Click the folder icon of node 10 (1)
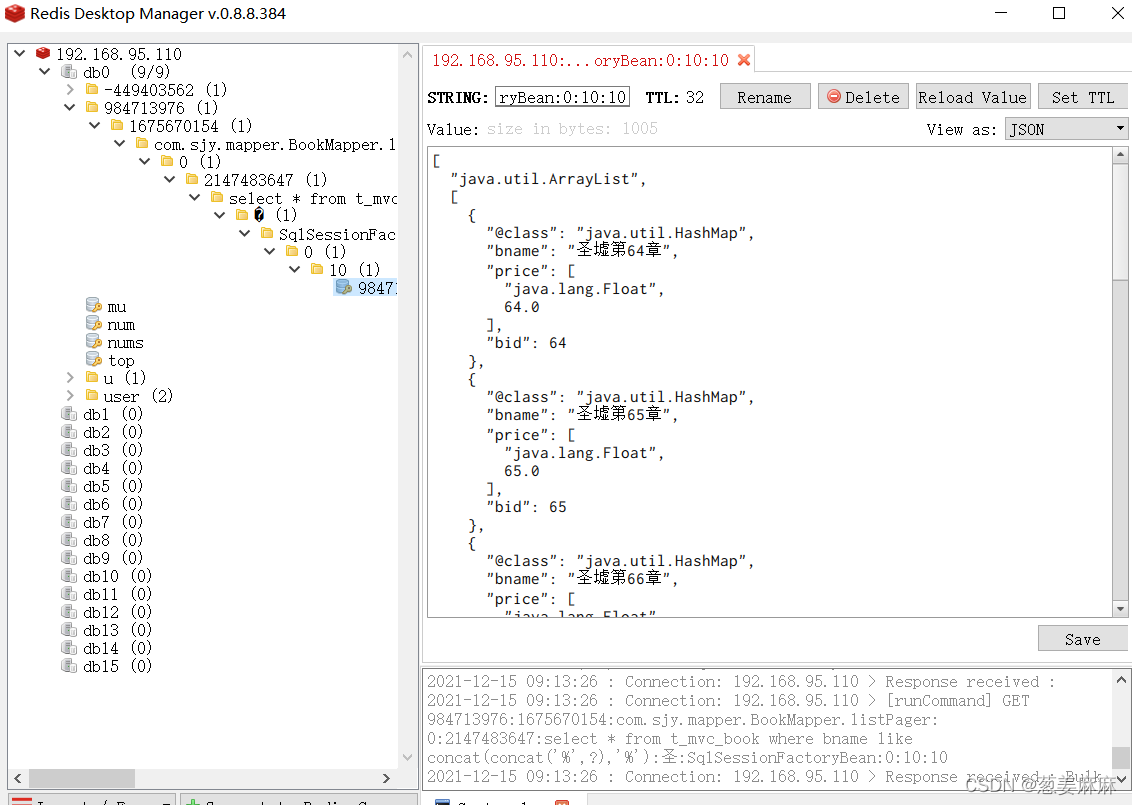Image resolution: width=1132 pixels, height=805 pixels. click(x=317, y=269)
